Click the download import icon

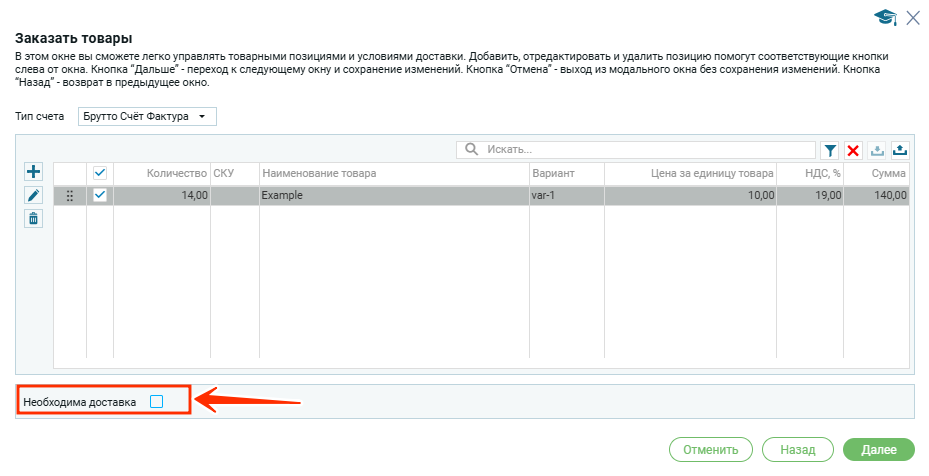877,150
